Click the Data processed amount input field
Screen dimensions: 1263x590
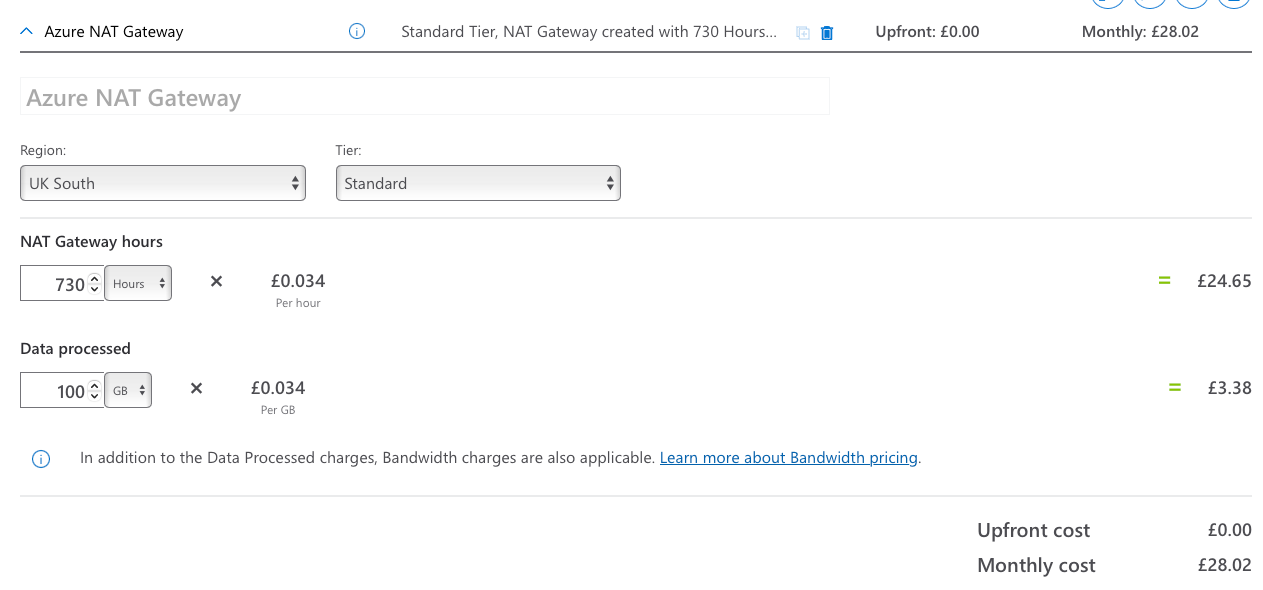55,391
